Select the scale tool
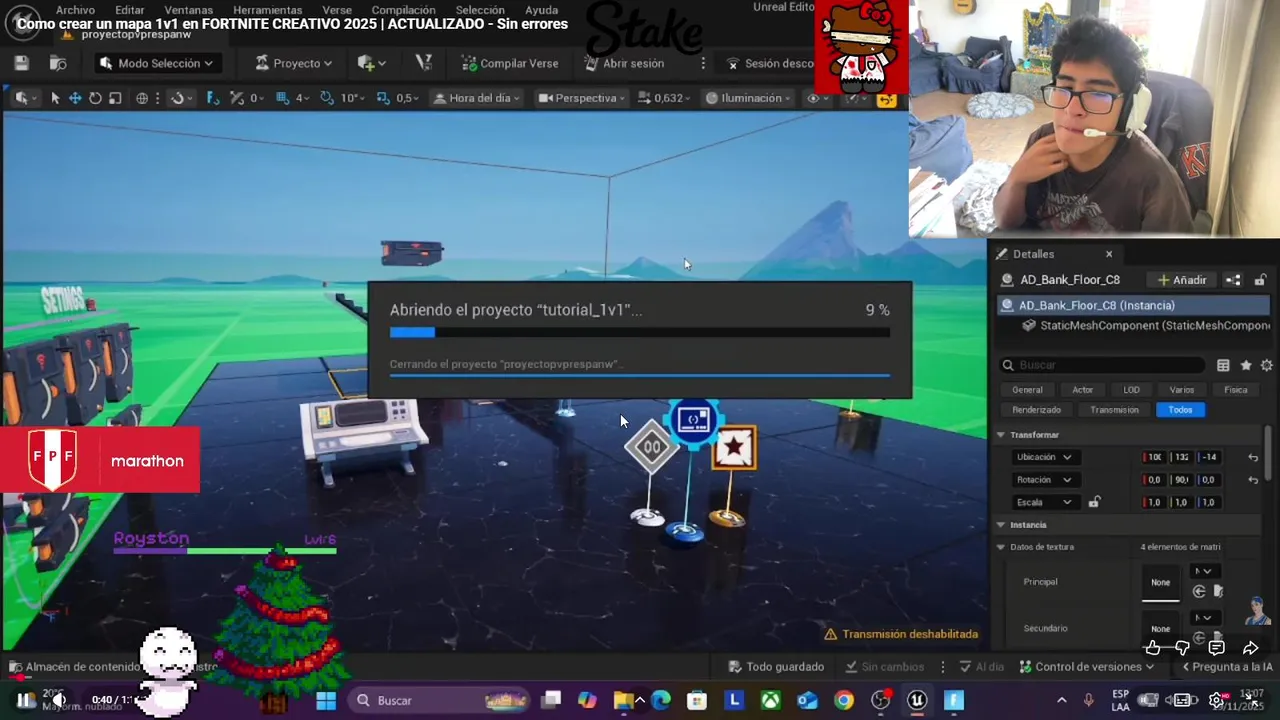Image resolution: width=1280 pixels, height=720 pixels. tap(115, 98)
